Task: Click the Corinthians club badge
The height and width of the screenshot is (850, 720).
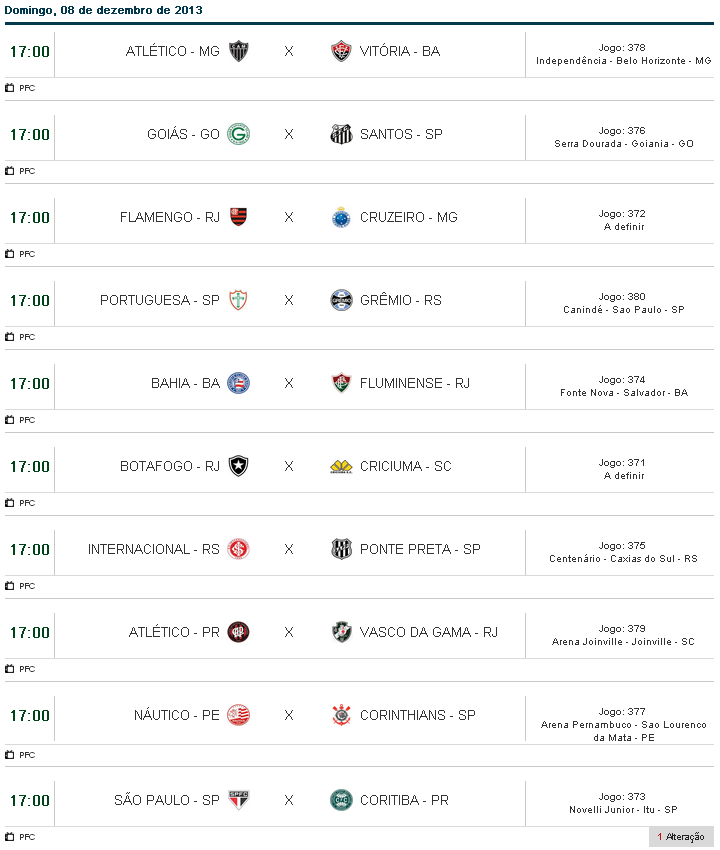Action: click(x=341, y=715)
